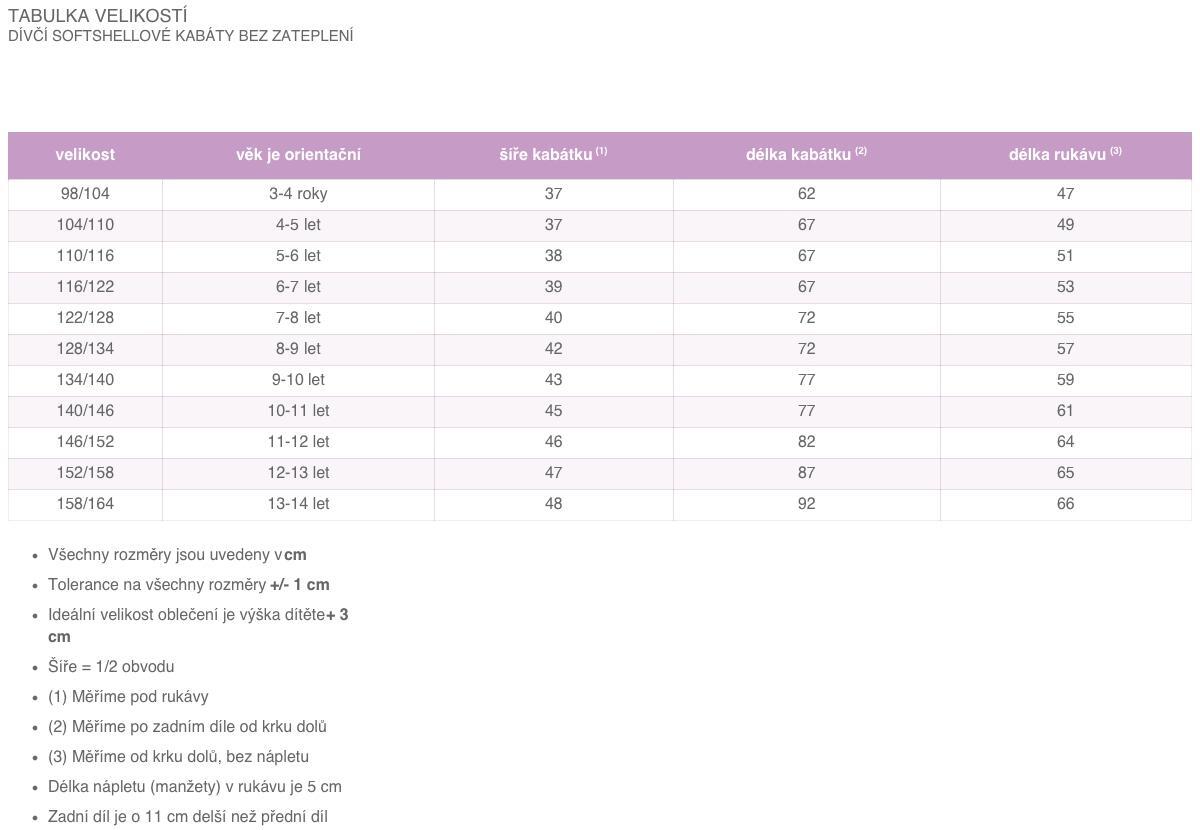Click sleeve length '47' in the 98/104 row
The height and width of the screenshot is (830, 1200).
(1065, 194)
